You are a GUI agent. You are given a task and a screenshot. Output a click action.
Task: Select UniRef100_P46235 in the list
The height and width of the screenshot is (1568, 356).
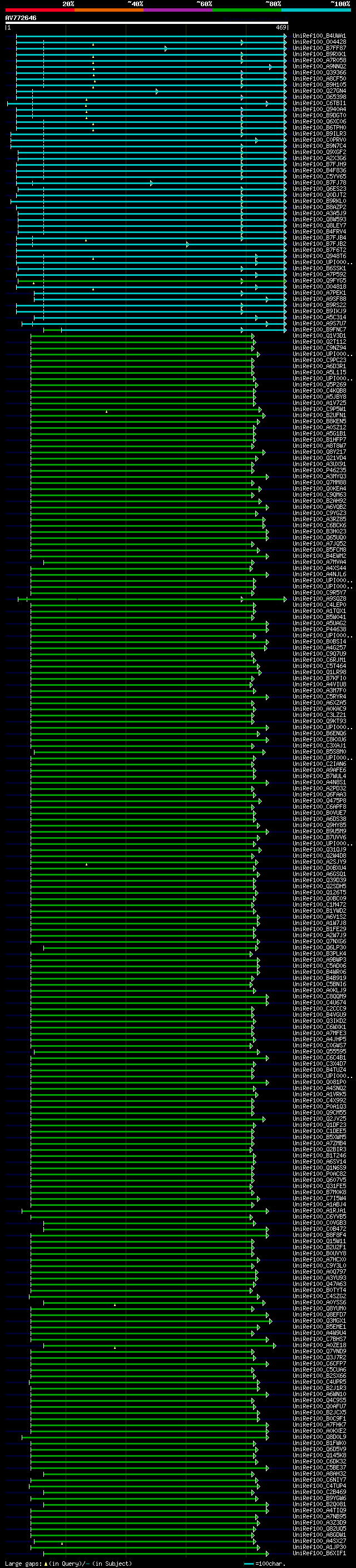[x=319, y=471]
